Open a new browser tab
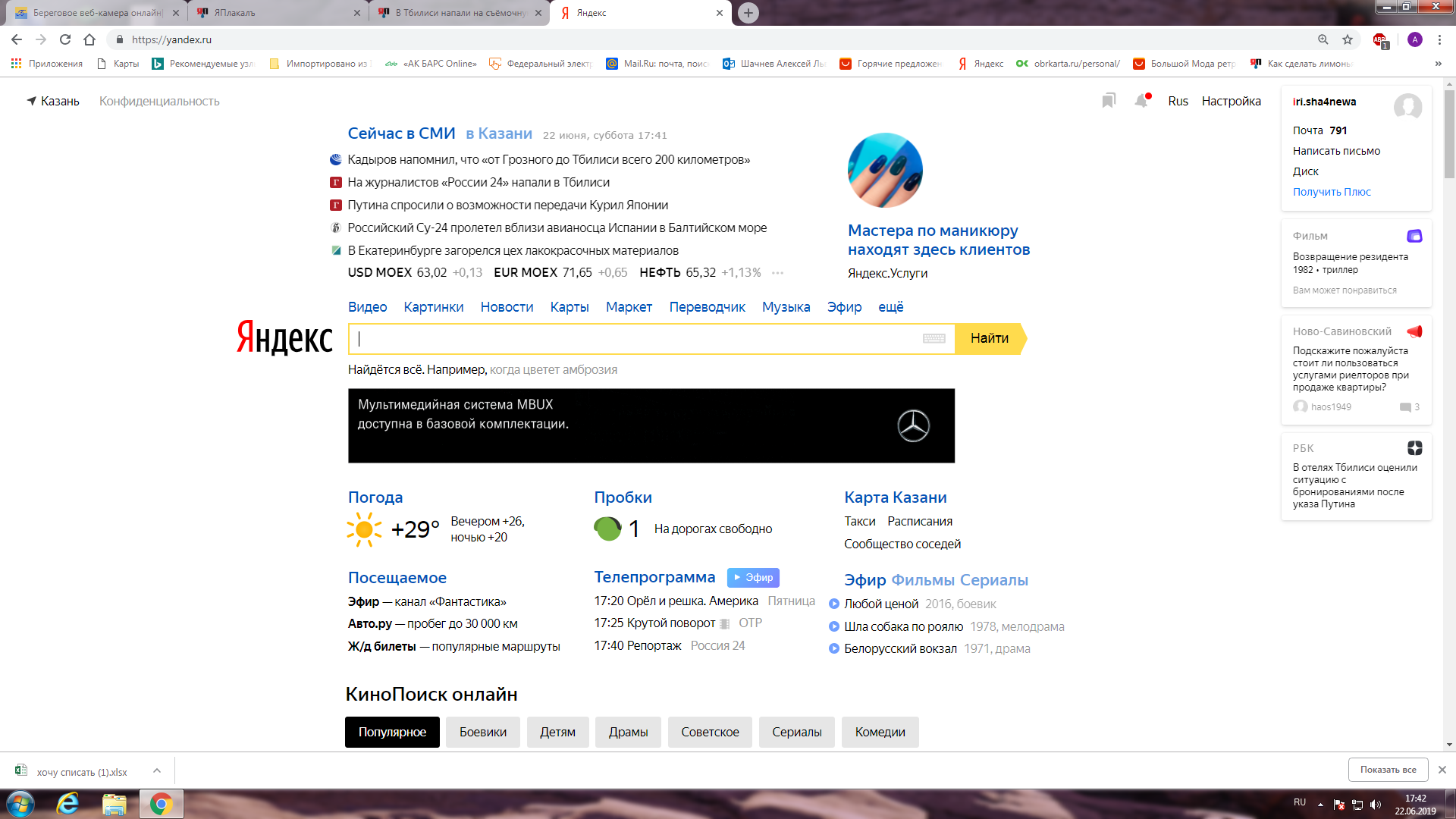The width and height of the screenshot is (1456, 819). tap(748, 13)
